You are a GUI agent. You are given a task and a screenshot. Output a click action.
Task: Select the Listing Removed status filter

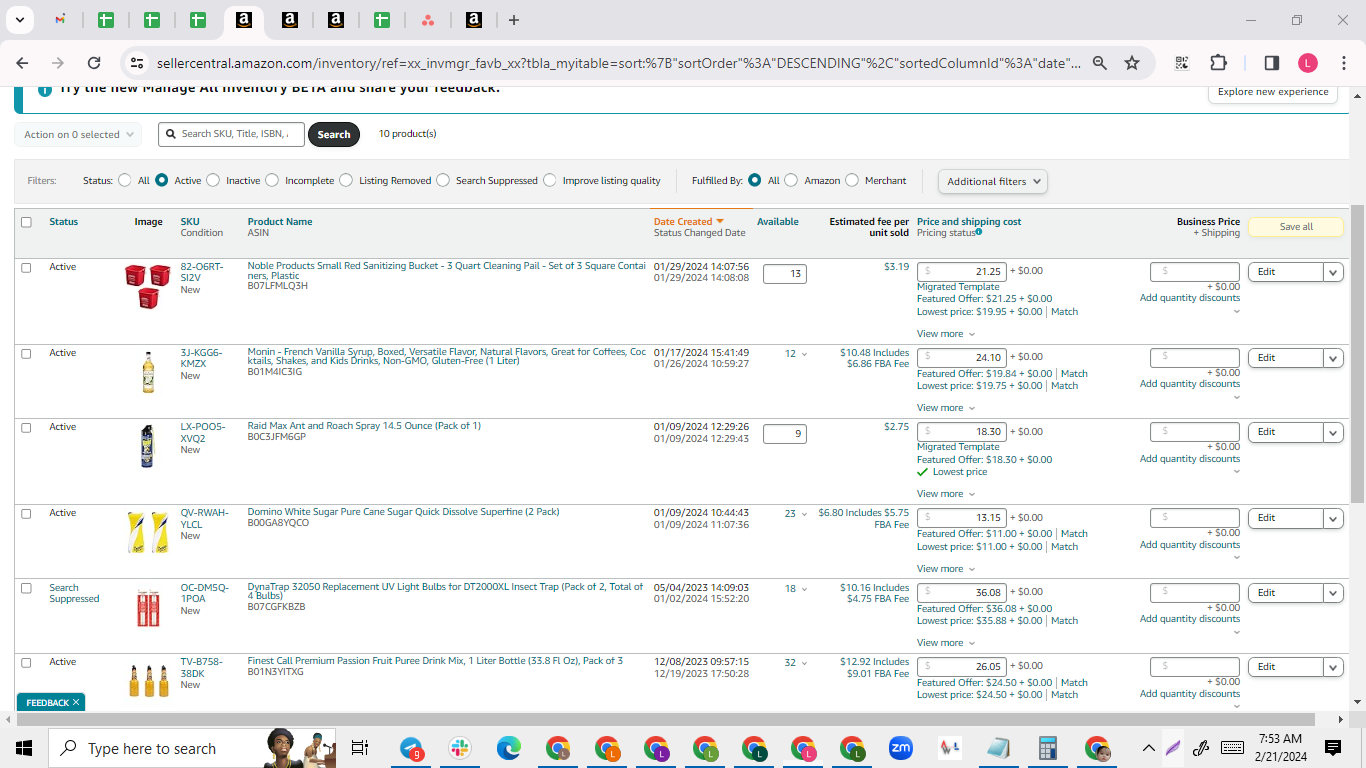[x=346, y=181]
